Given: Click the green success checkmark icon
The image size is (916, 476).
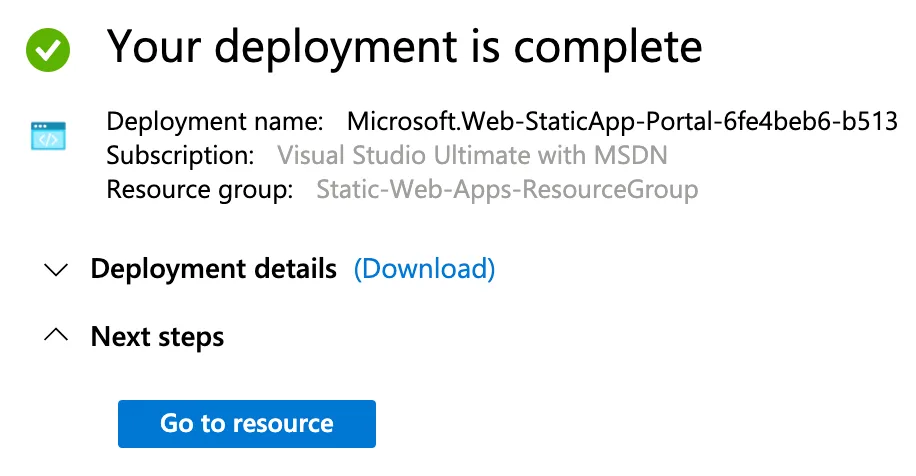Looking at the screenshot, I should click(x=48, y=48).
